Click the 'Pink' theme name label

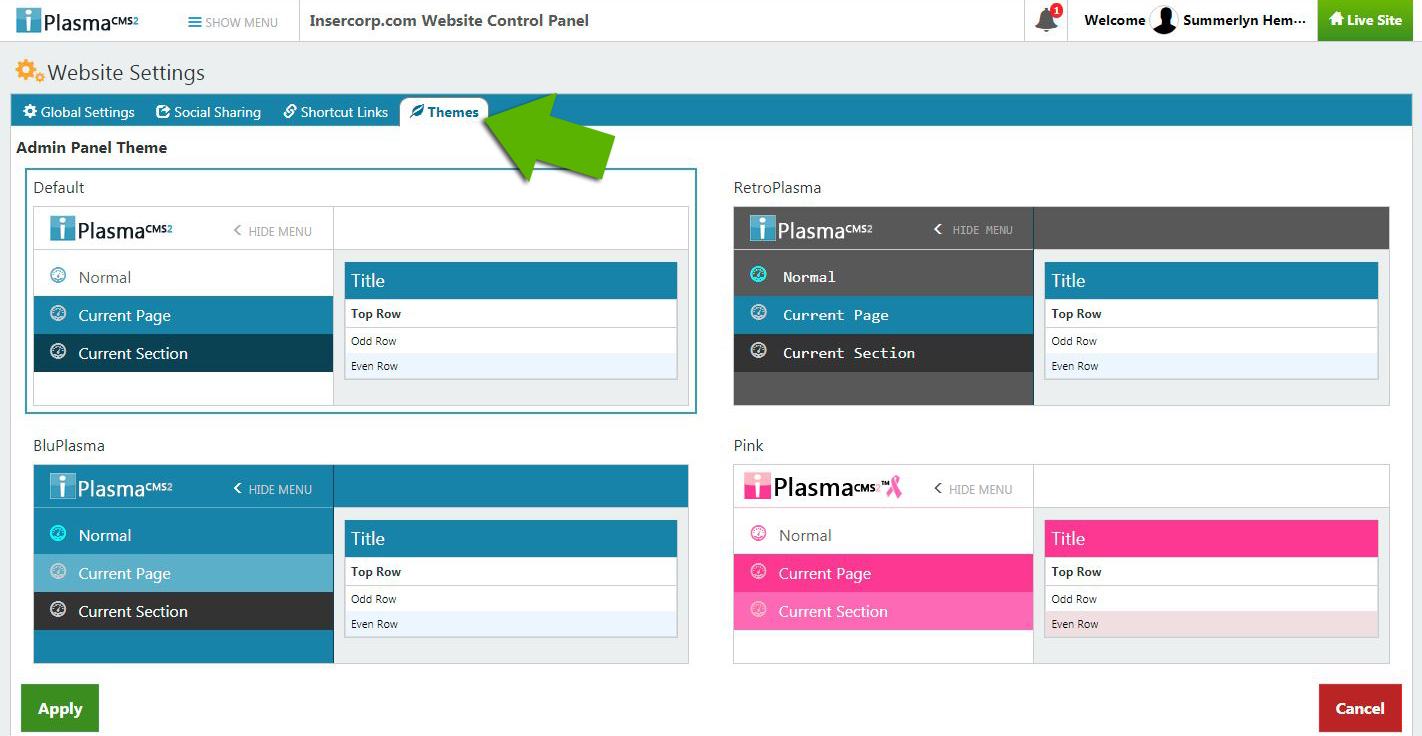748,445
